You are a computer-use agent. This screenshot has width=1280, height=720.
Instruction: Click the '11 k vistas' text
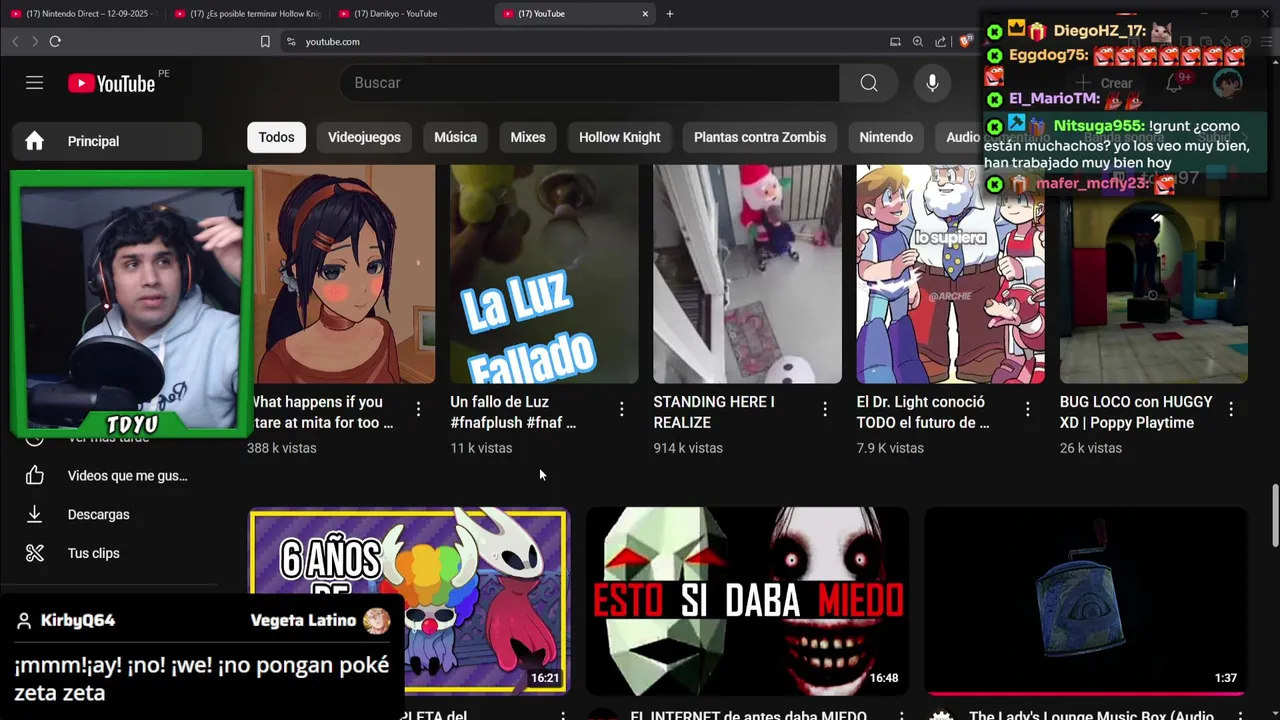481,448
